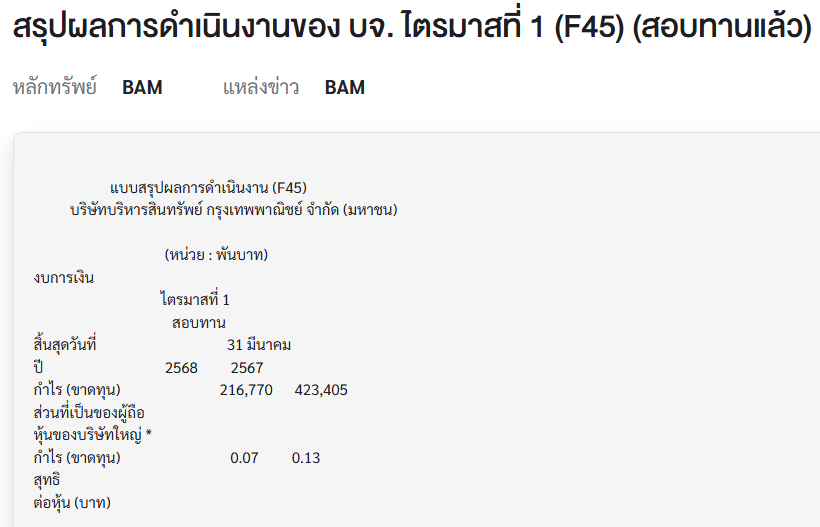Click the ต่อหุ้น (บาท) label
The height and width of the screenshot is (527, 820).
click(x=72, y=503)
